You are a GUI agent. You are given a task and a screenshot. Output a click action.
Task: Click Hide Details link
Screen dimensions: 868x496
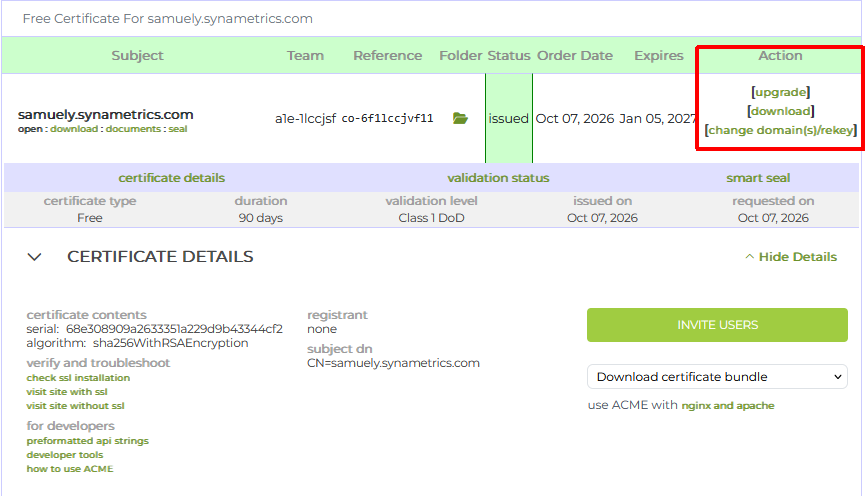click(x=791, y=257)
